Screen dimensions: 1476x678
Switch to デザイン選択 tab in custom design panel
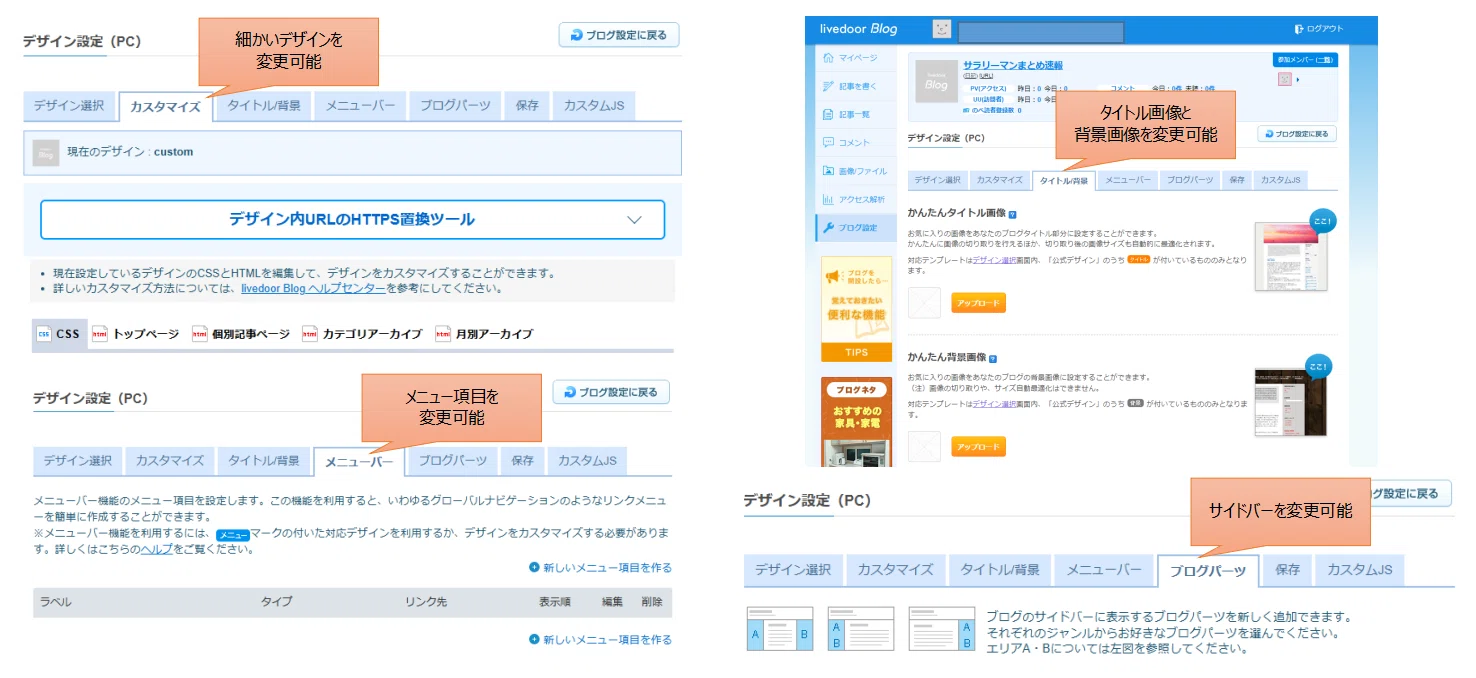(69, 106)
